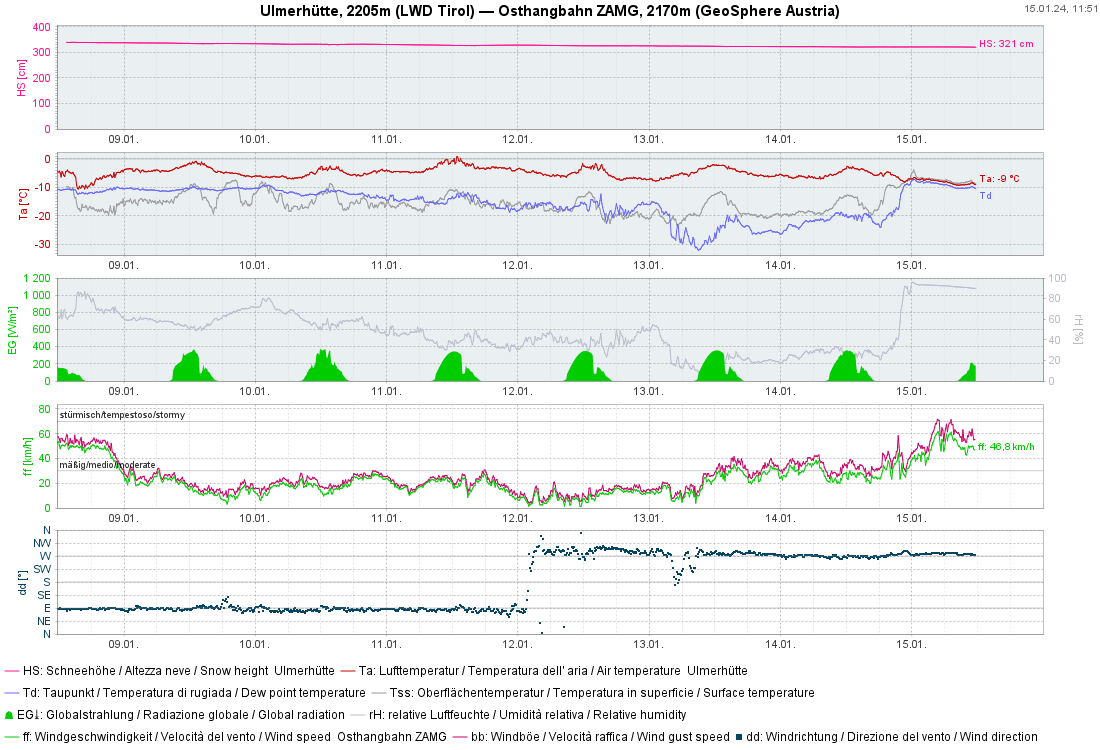The width and height of the screenshot is (1100, 750).
Task: Click the '11.01.' date under the temperature chart
Action: pyautogui.click(x=386, y=266)
